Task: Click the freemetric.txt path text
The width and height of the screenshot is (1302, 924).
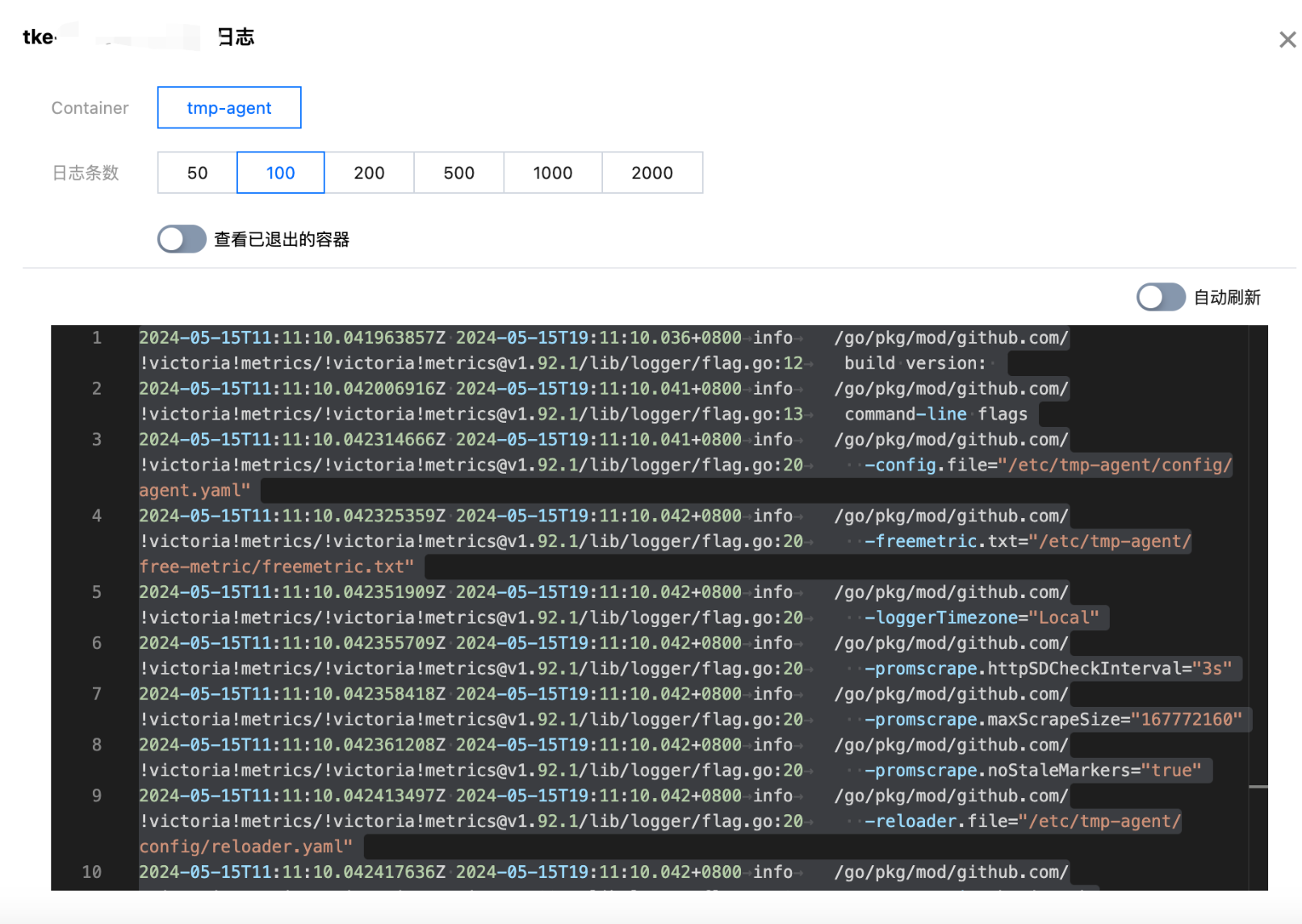Action: click(x=277, y=567)
